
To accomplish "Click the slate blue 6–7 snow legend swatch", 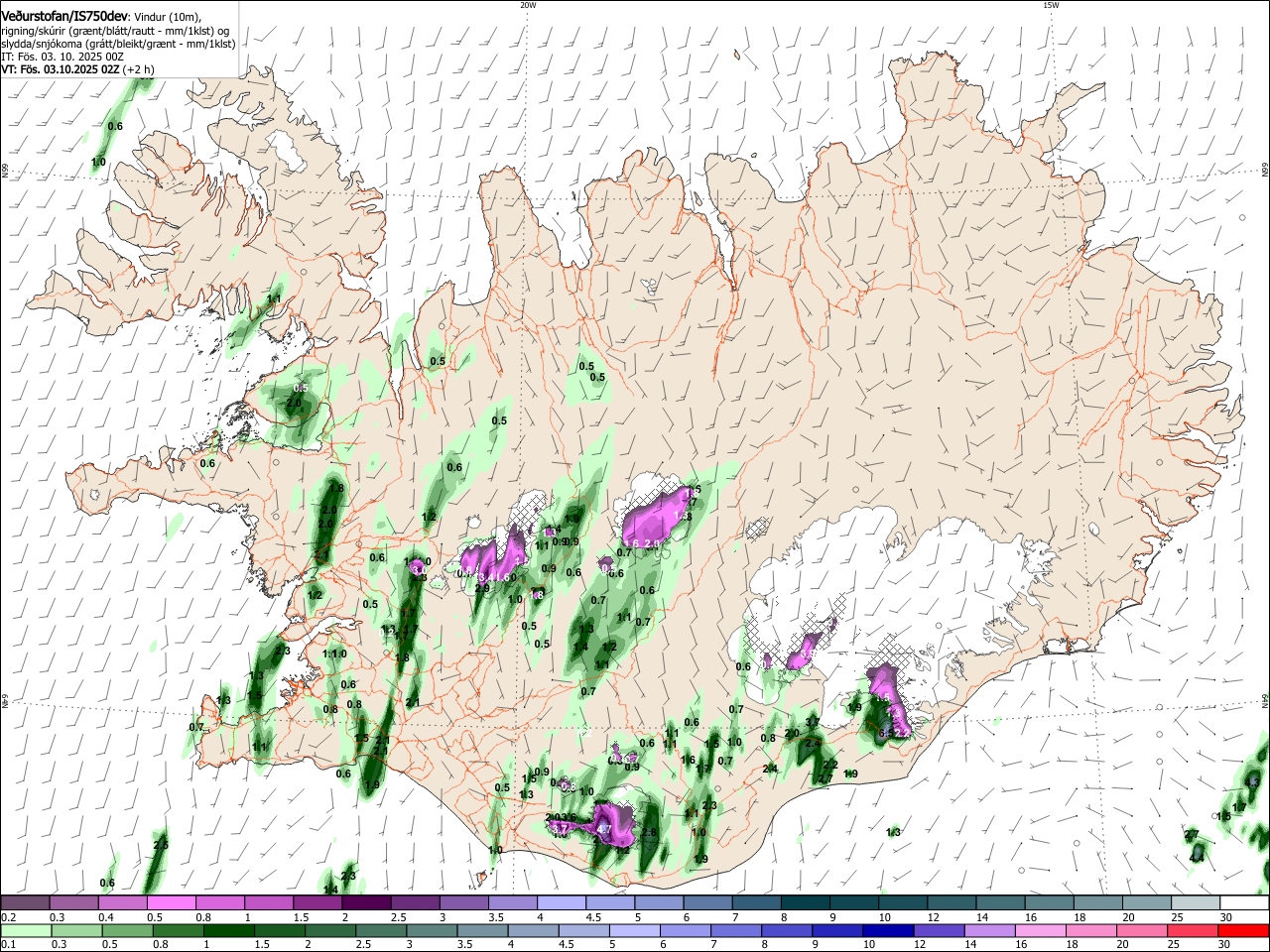I will [708, 903].
